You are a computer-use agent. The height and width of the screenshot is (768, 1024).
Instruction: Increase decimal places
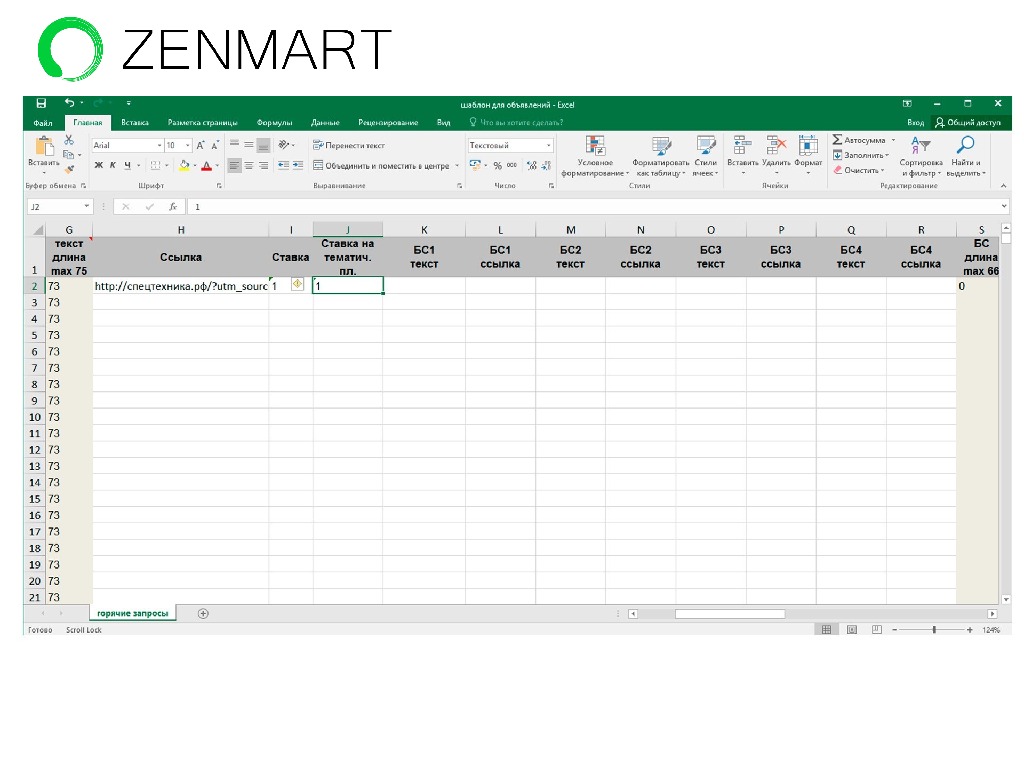coord(532,166)
